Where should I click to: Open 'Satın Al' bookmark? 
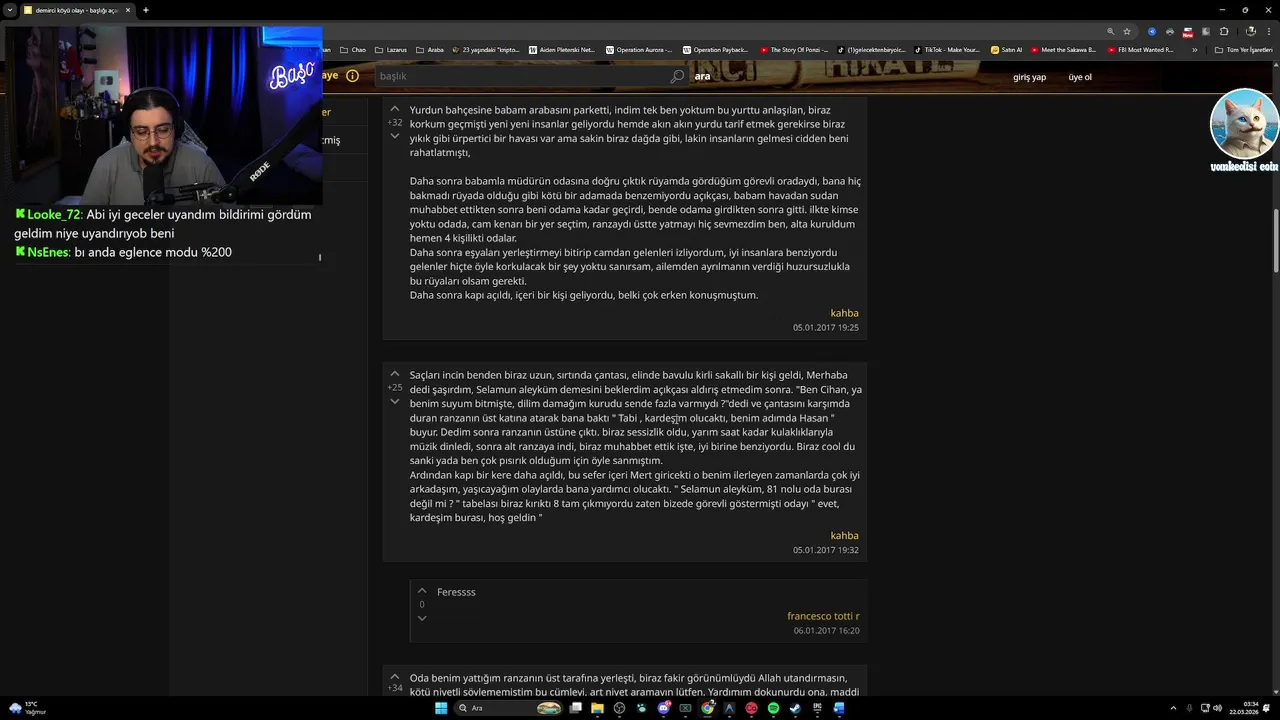1007,49
